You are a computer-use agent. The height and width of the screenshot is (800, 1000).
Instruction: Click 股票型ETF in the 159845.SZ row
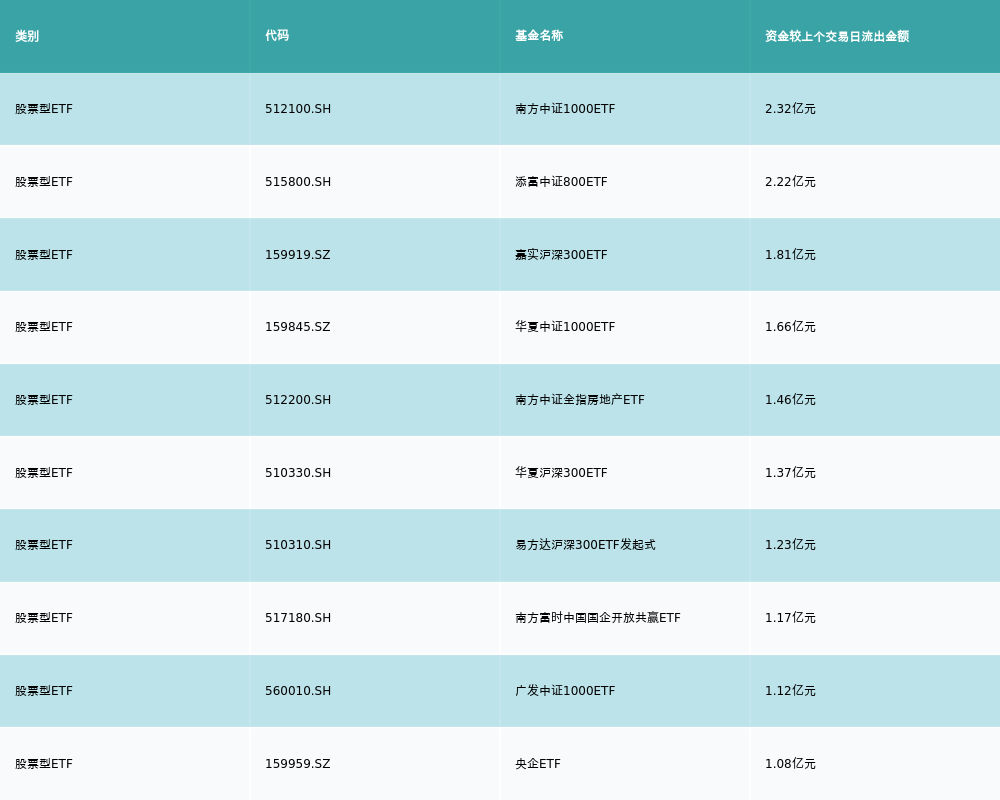click(x=44, y=327)
